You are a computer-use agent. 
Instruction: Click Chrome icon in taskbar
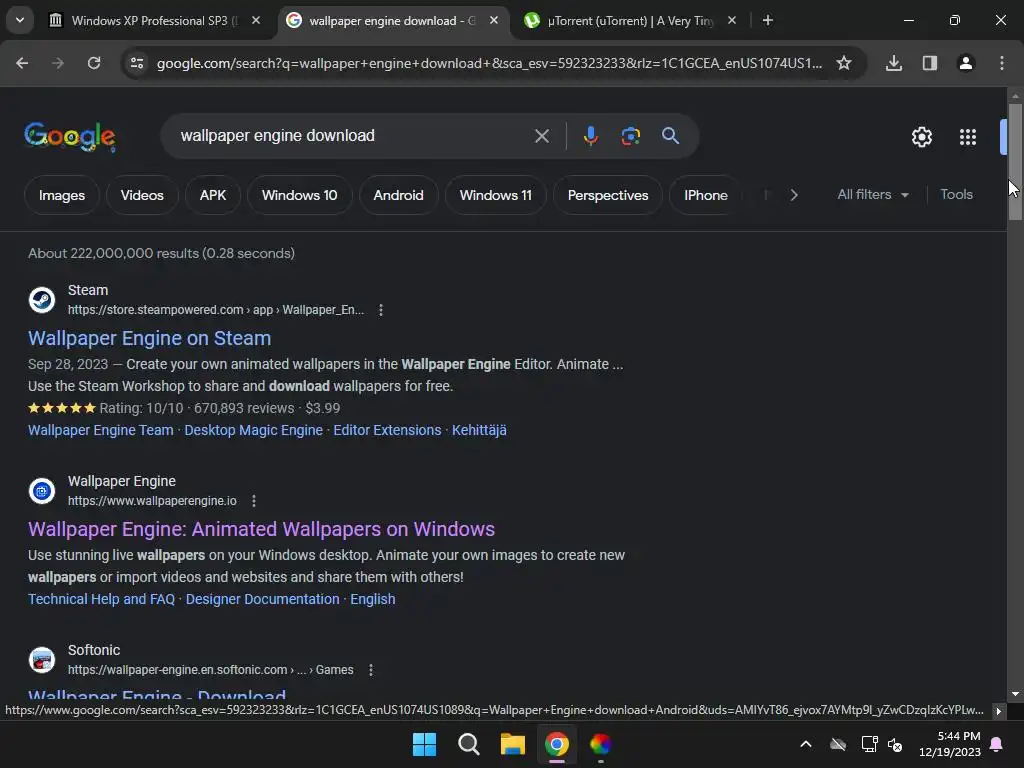pos(556,744)
